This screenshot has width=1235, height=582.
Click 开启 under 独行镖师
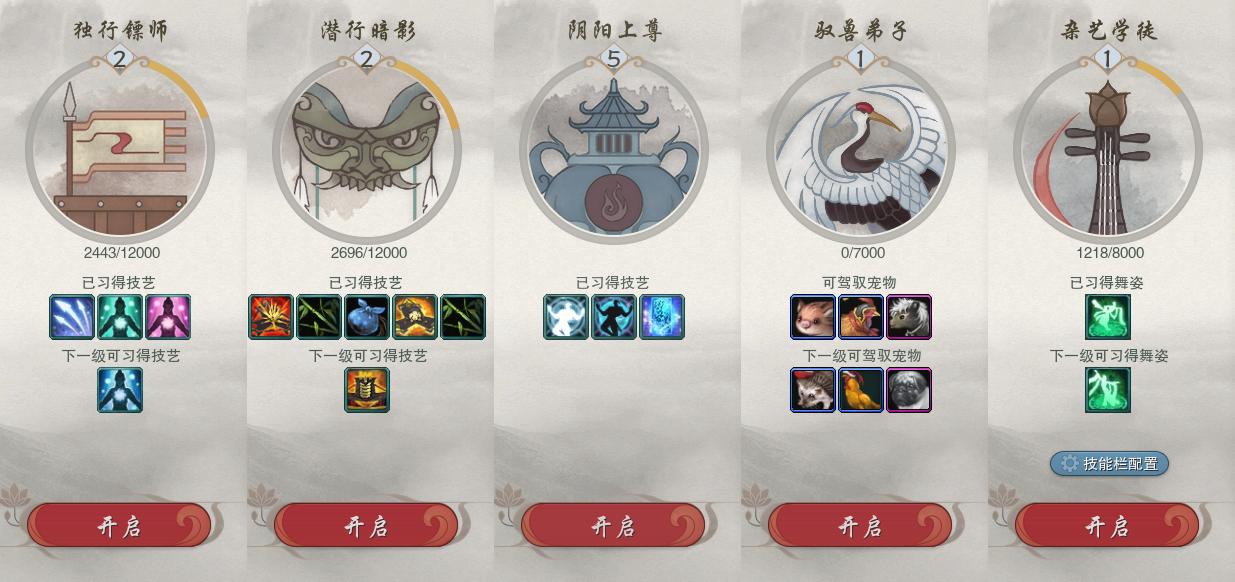coord(119,526)
